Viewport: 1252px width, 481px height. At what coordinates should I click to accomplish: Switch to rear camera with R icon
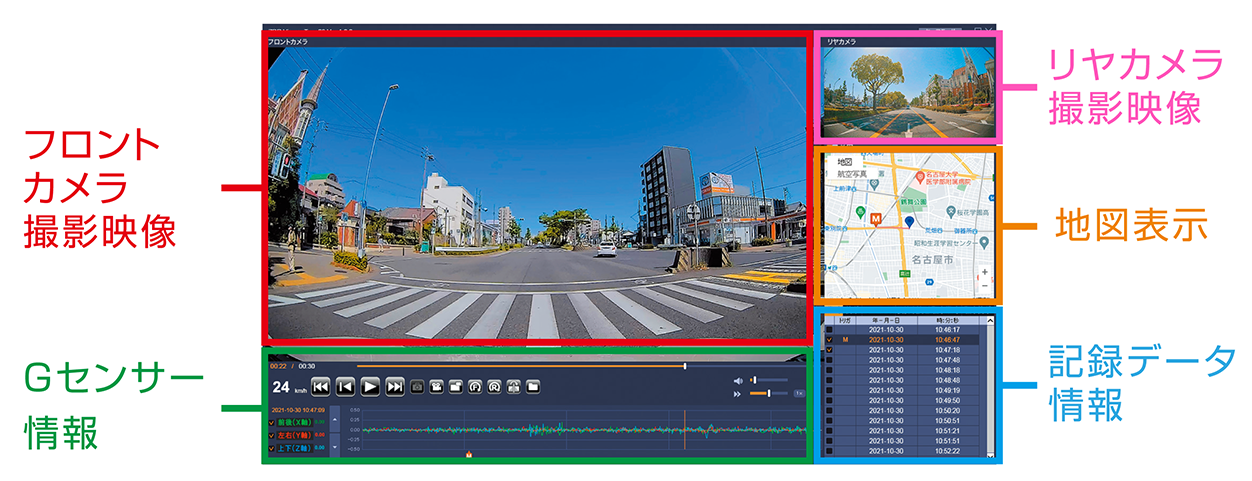(x=494, y=386)
